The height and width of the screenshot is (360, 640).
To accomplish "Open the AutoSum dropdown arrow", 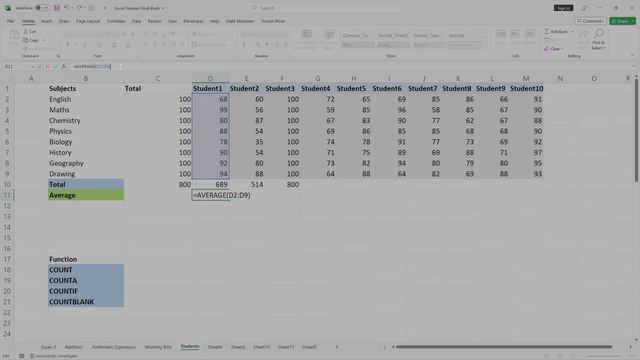I will point(572,31).
